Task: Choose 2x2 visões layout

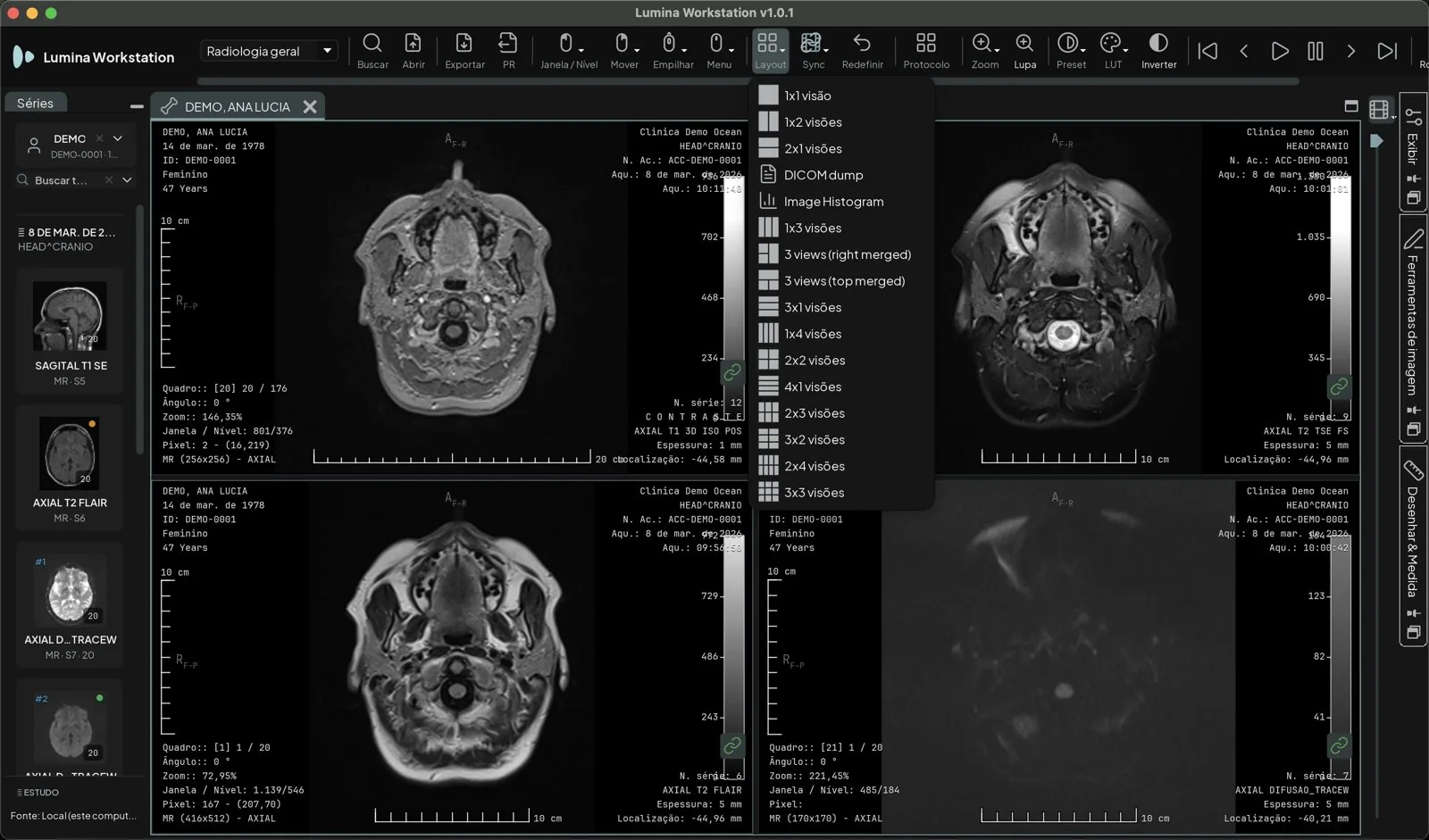Action: 843,360
